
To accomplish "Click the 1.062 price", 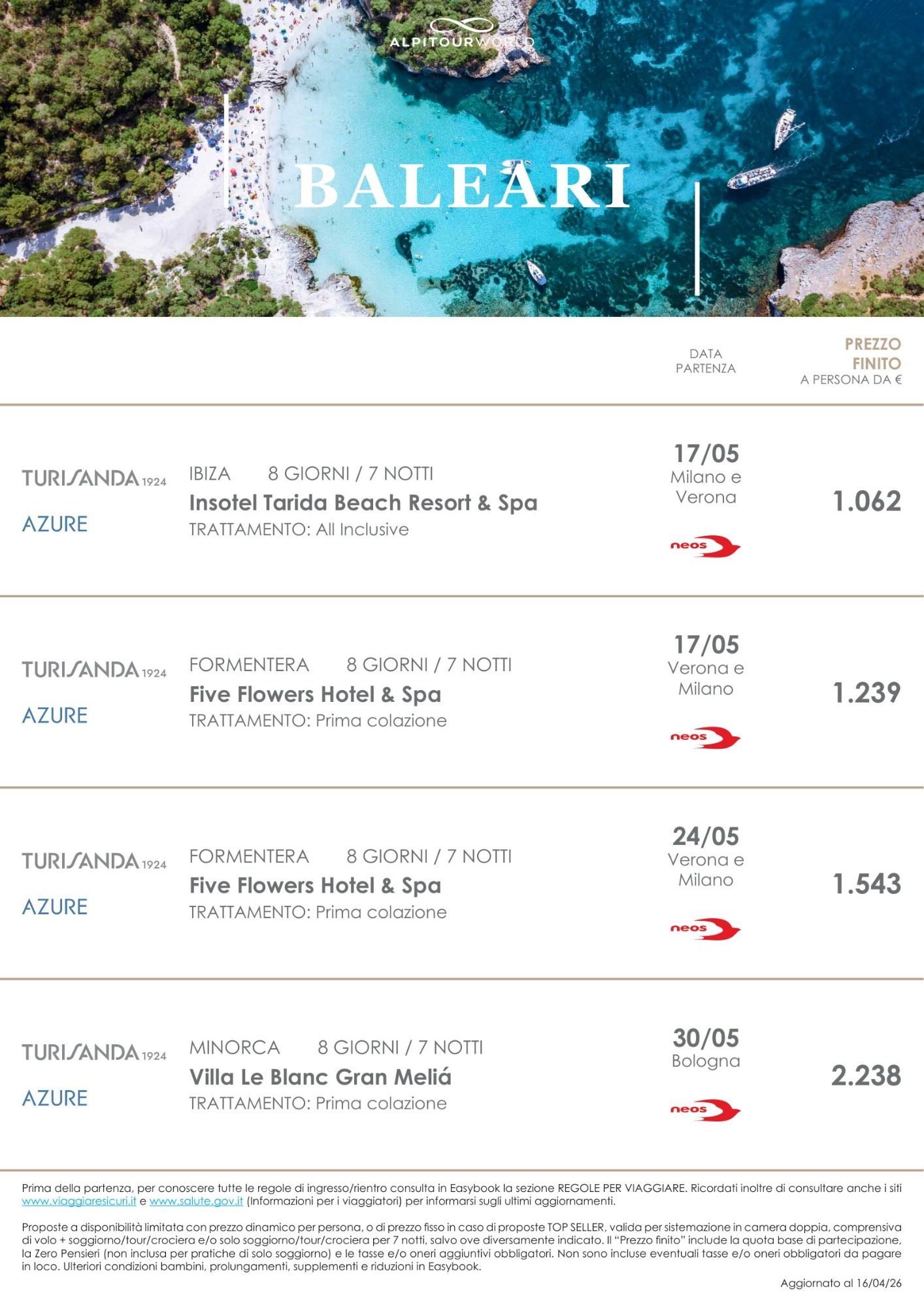I will coord(866,501).
